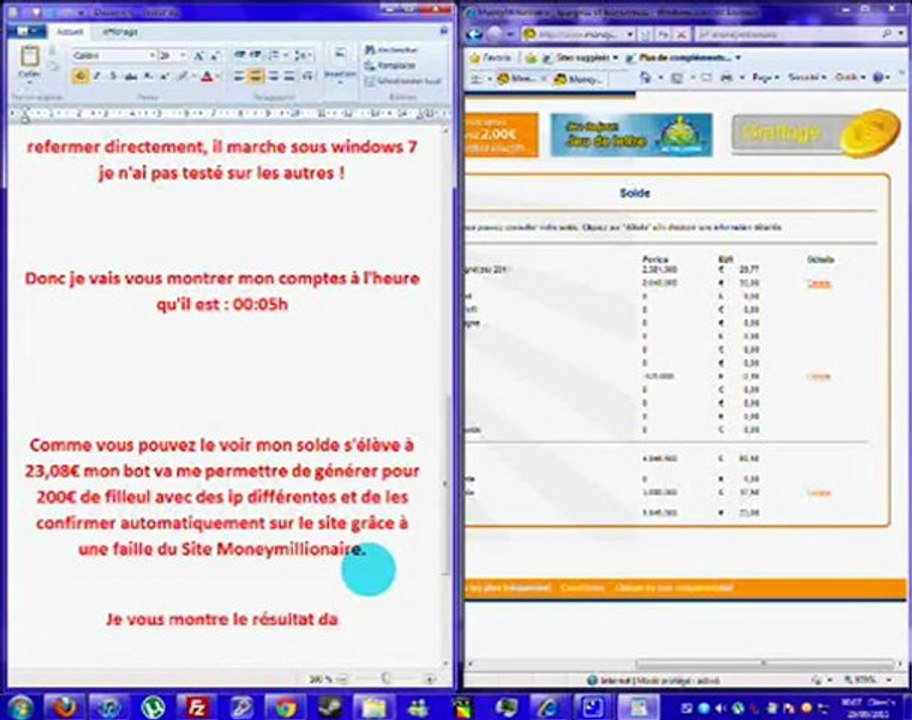Click the IE print icon
Screen dimensions: 912x720
pos(727,77)
